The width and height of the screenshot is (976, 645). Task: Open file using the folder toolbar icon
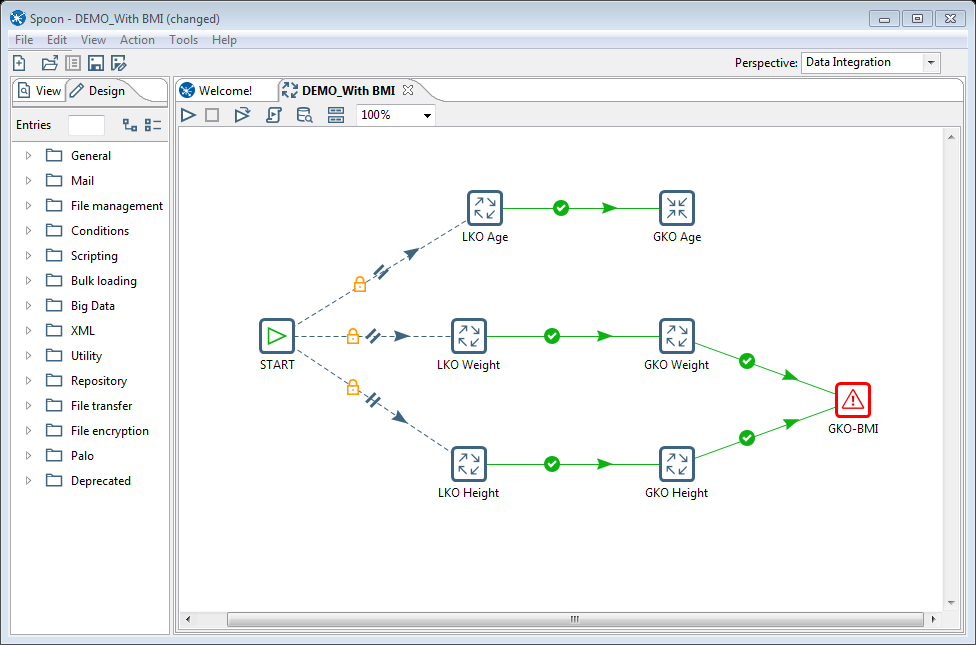[x=49, y=63]
